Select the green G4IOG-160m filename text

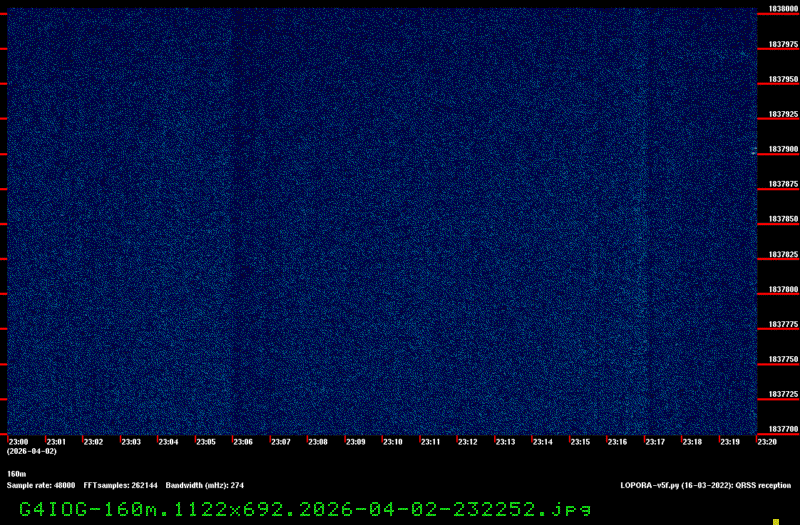305,510
